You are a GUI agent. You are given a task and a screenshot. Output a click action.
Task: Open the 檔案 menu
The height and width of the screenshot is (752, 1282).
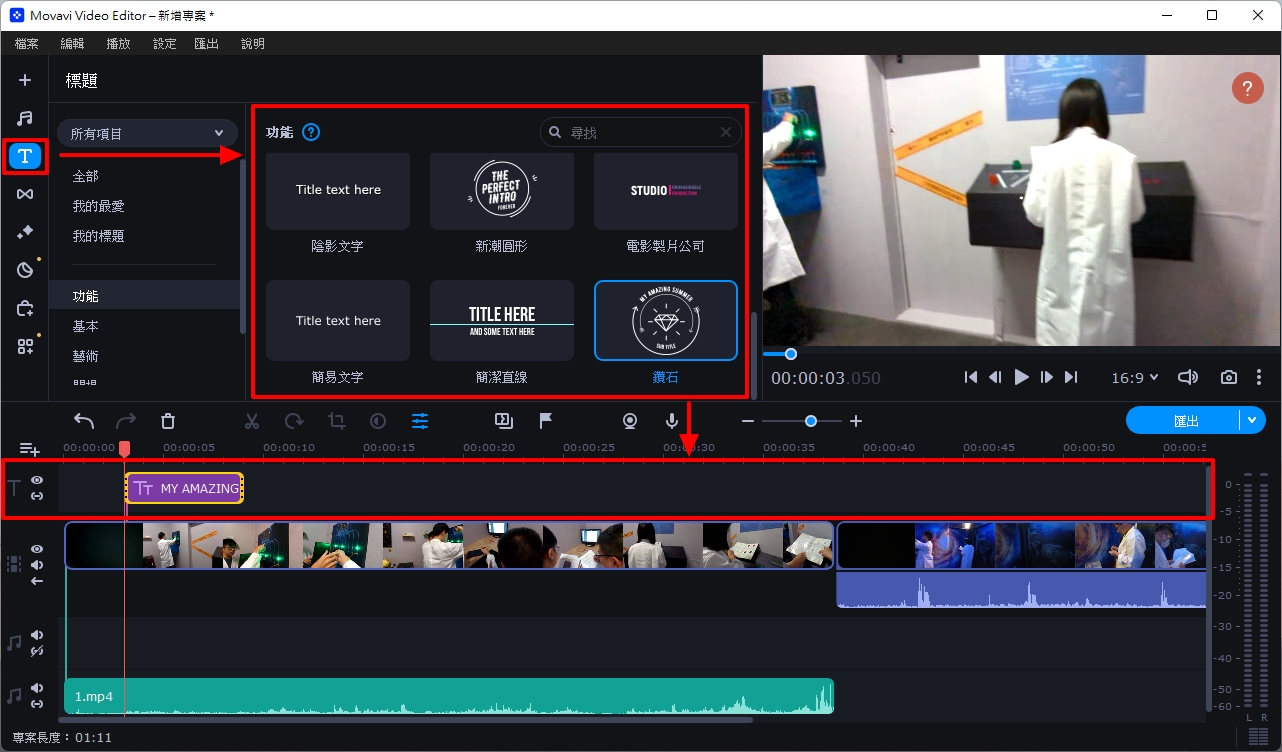[x=27, y=44]
